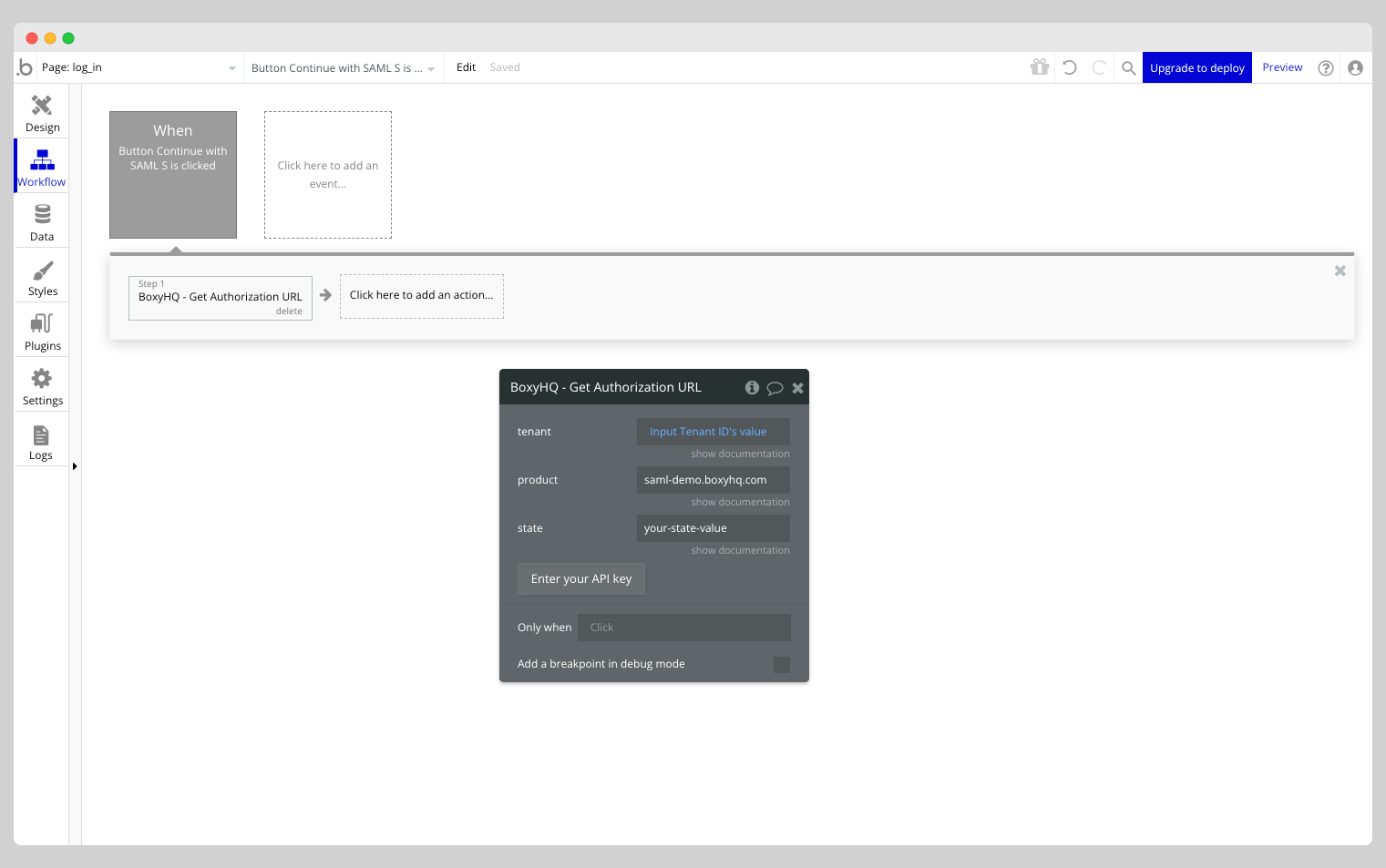Image resolution: width=1386 pixels, height=868 pixels.
Task: Undo the last action
Action: (x=1069, y=66)
